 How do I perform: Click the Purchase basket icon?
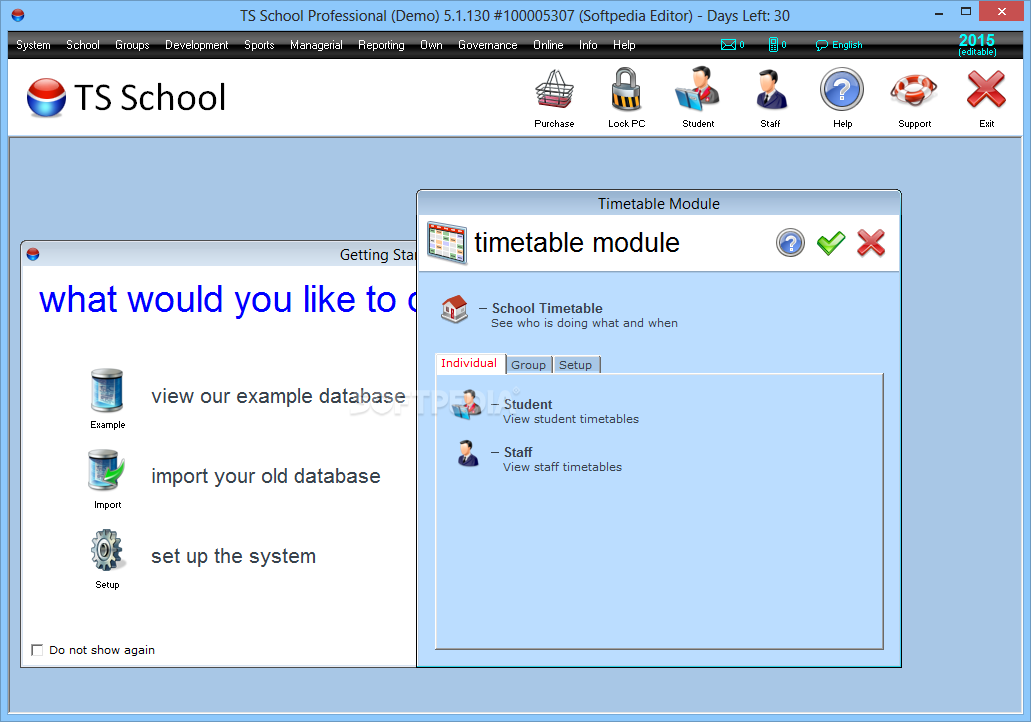pos(554,89)
